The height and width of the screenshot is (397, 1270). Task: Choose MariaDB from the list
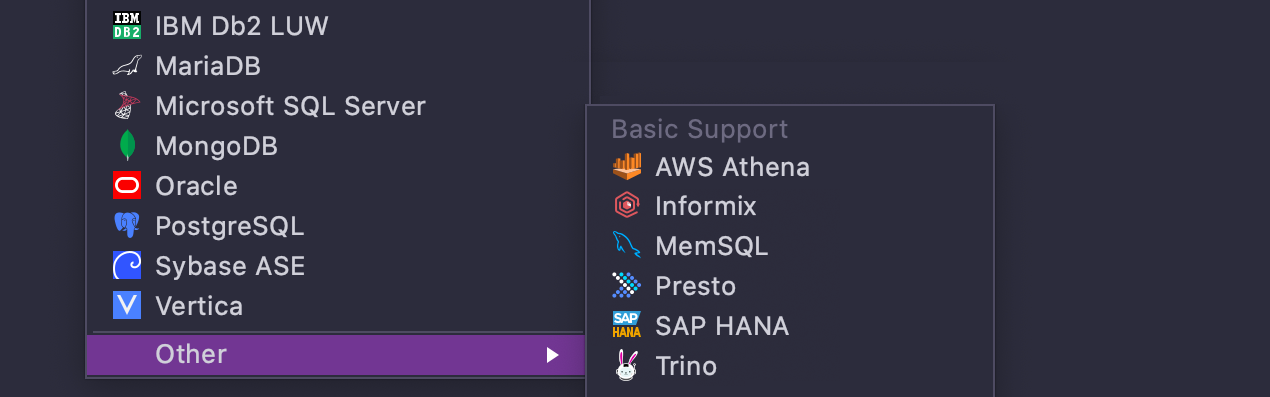tap(338, 66)
